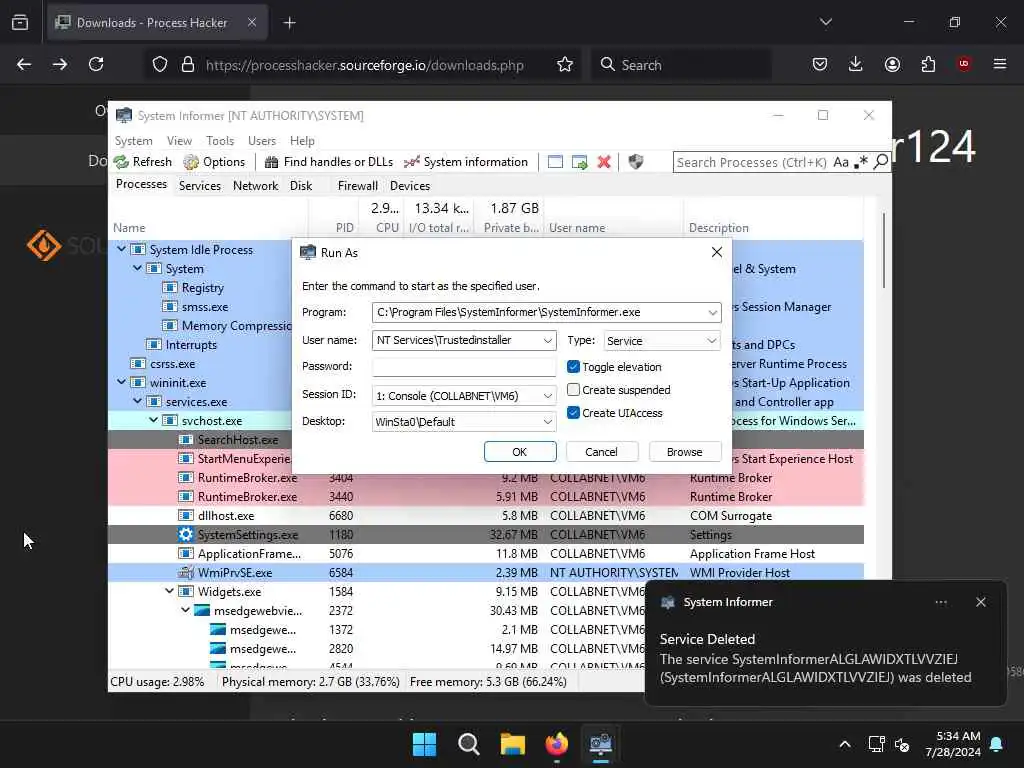Open Firefox downloads arrow icon
The height and width of the screenshot is (768, 1024).
(856, 64)
